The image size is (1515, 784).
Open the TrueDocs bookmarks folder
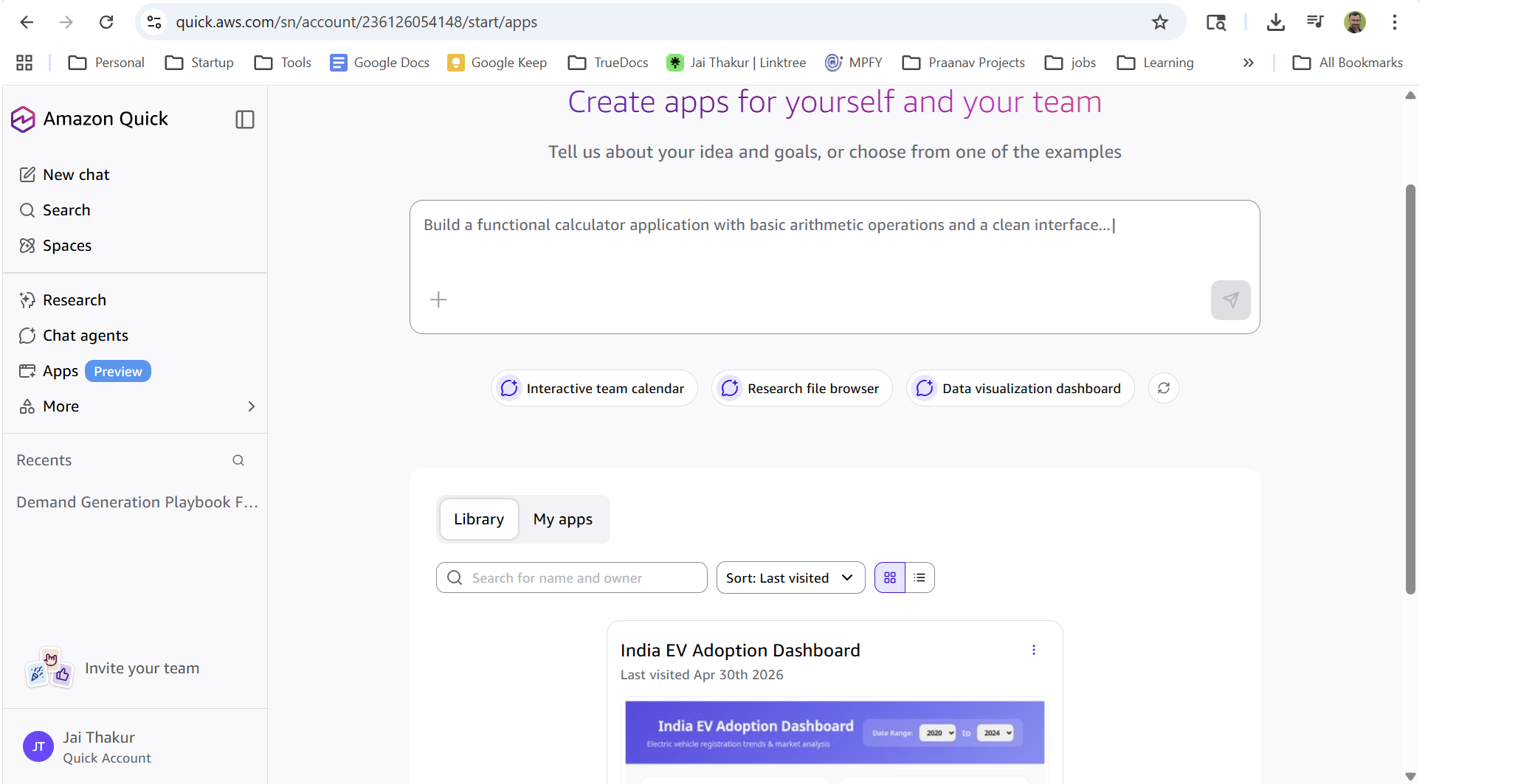coord(609,63)
